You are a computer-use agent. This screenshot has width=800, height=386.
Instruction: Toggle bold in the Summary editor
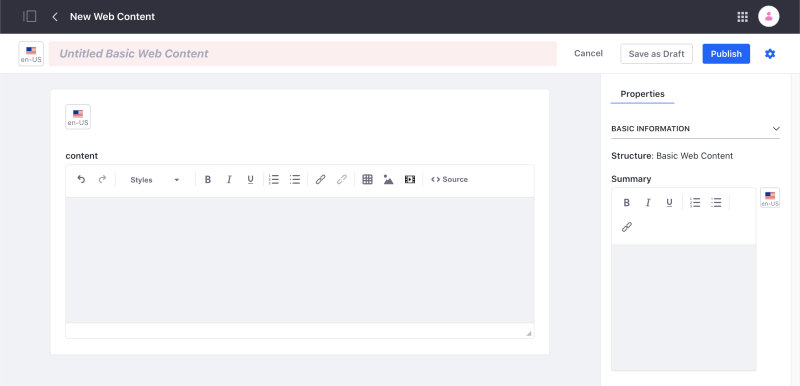627,203
